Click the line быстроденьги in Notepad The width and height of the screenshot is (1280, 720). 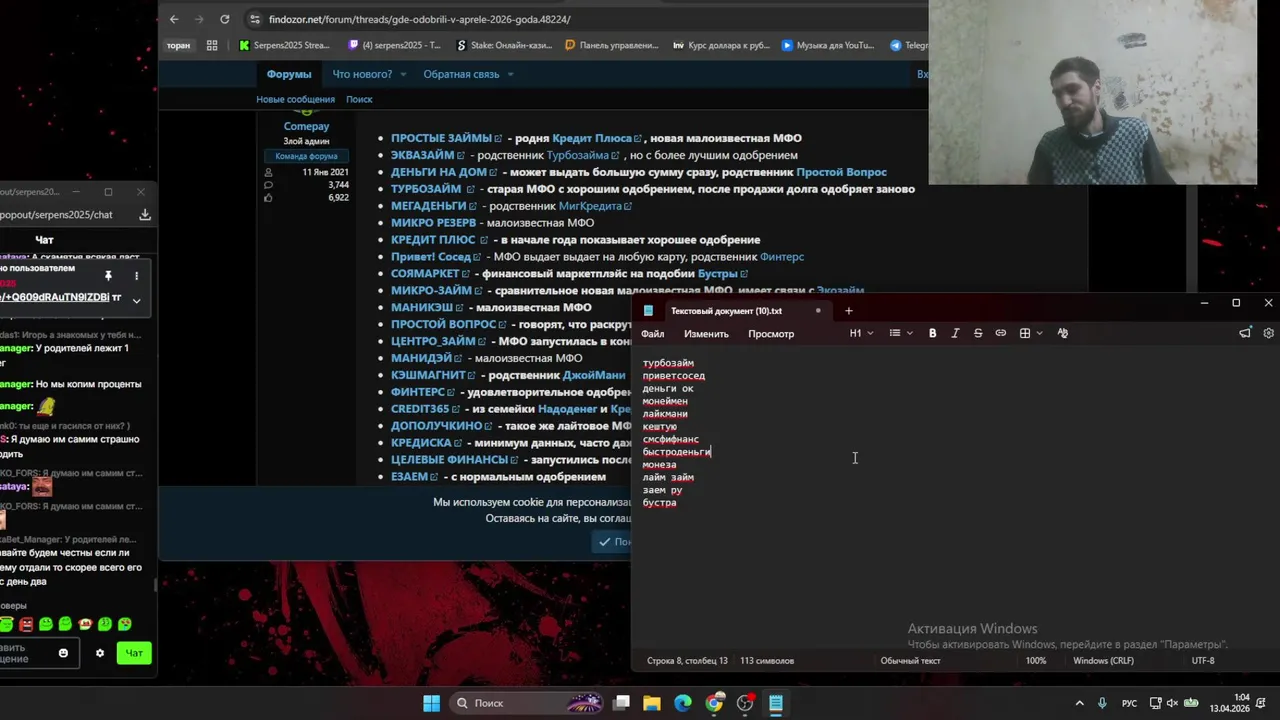coord(677,452)
